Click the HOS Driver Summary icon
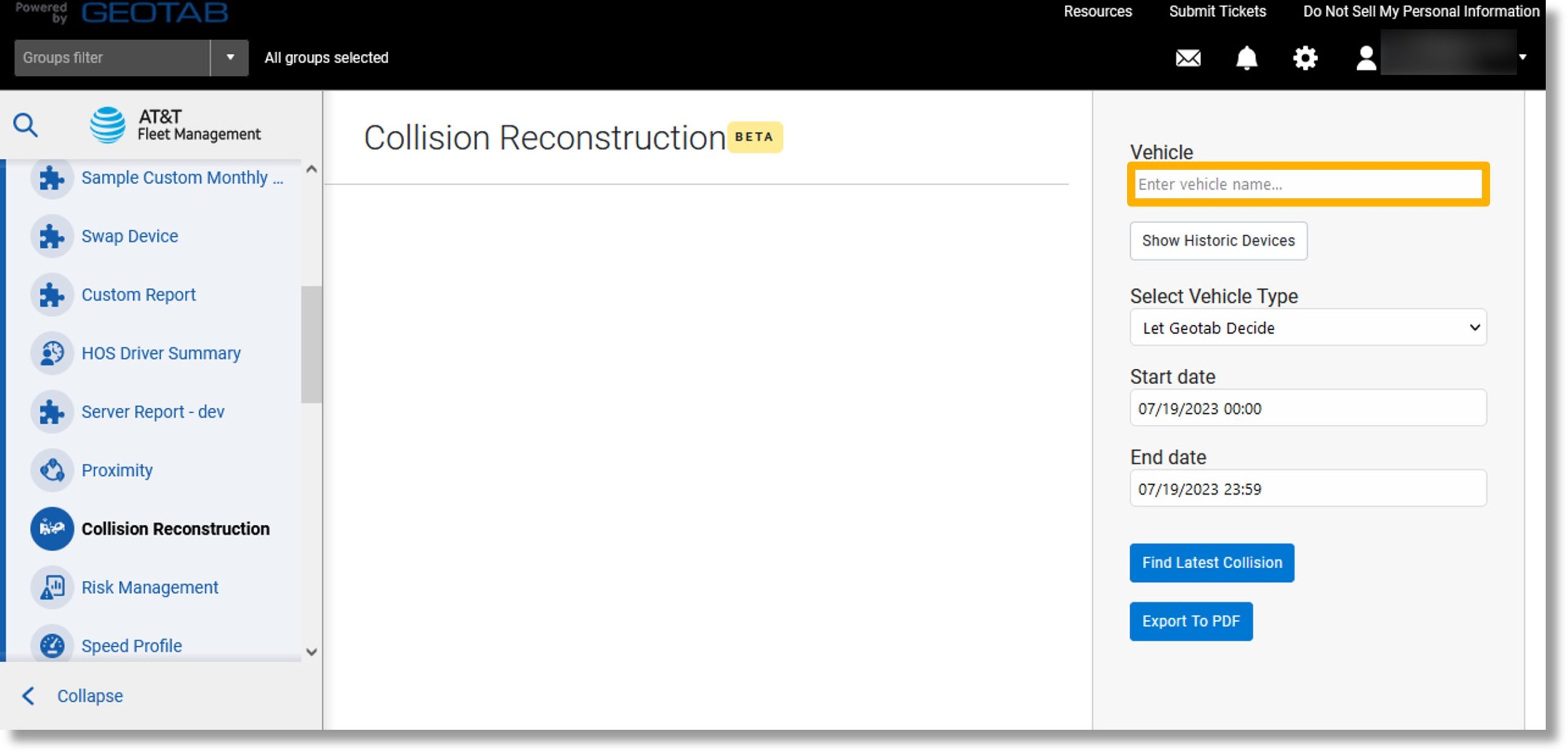This screenshot has width=1568, height=752. (52, 353)
